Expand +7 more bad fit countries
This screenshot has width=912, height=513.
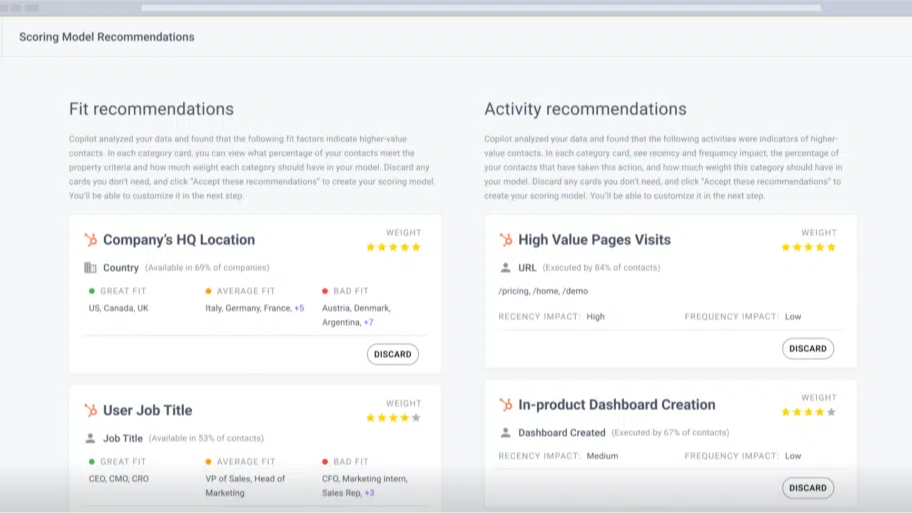point(368,322)
